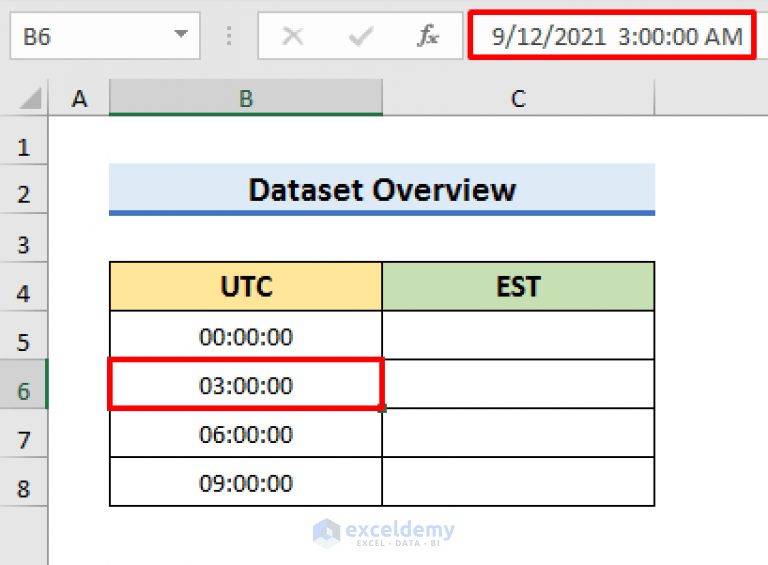Select cell with 00:00:00
This screenshot has height=565, width=768.
pyautogui.click(x=246, y=335)
